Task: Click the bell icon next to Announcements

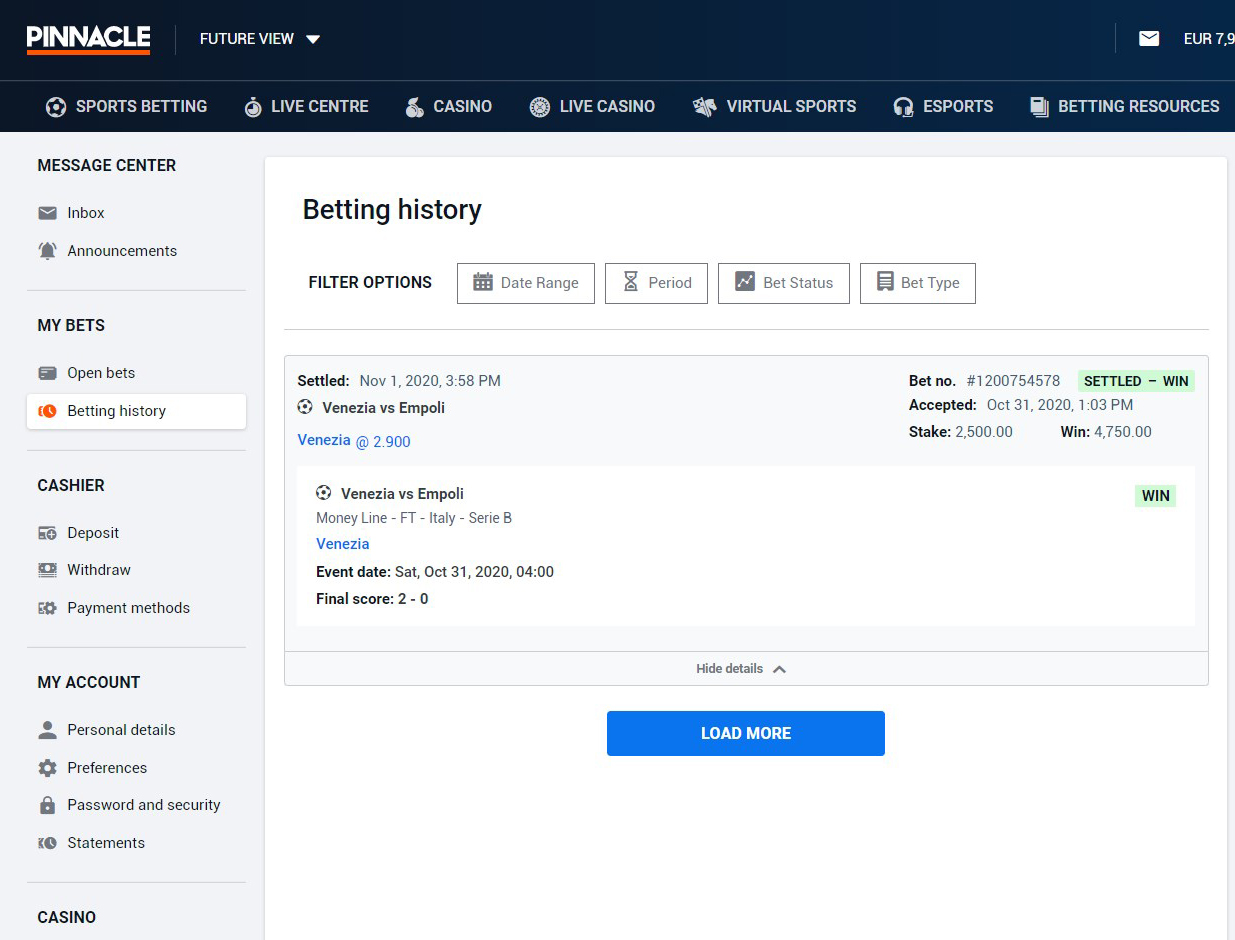Action: pos(47,251)
